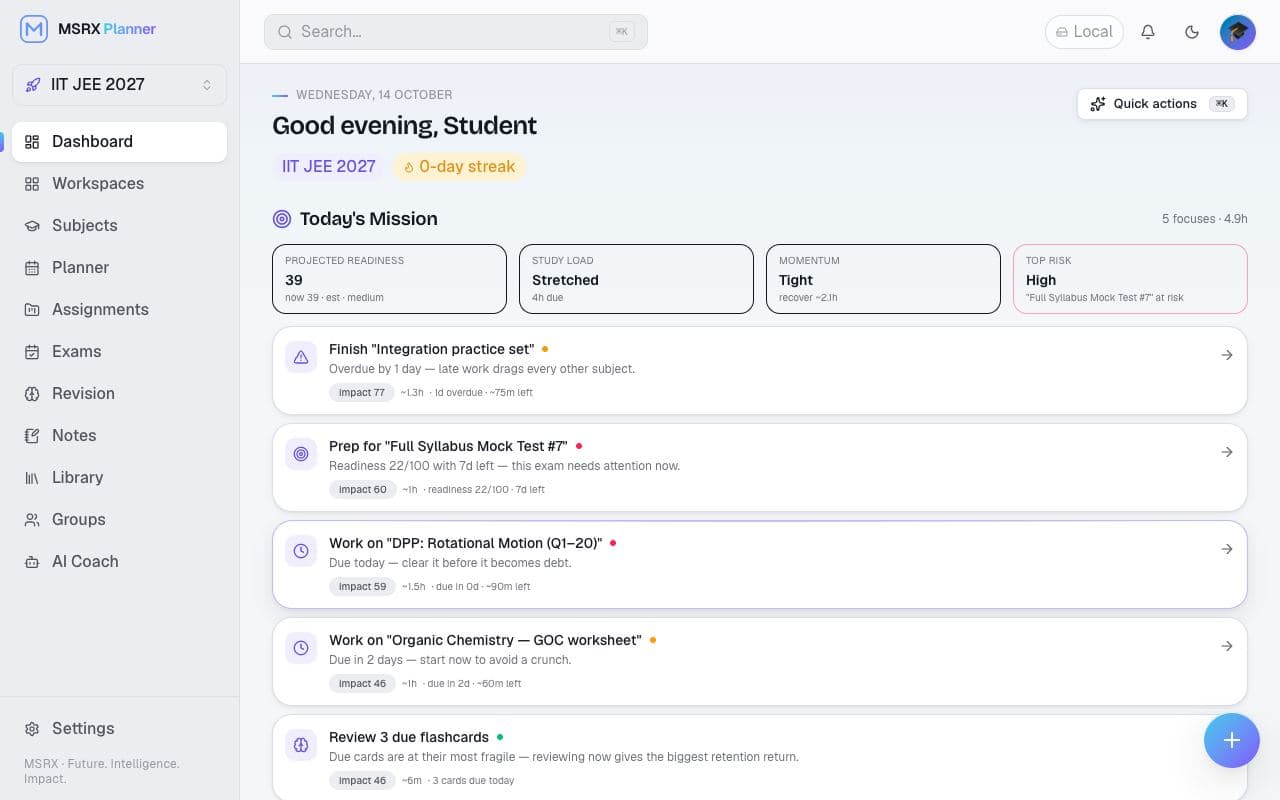Click the clock icon on GOC worksheet card
The width and height of the screenshot is (1280, 800).
point(301,648)
